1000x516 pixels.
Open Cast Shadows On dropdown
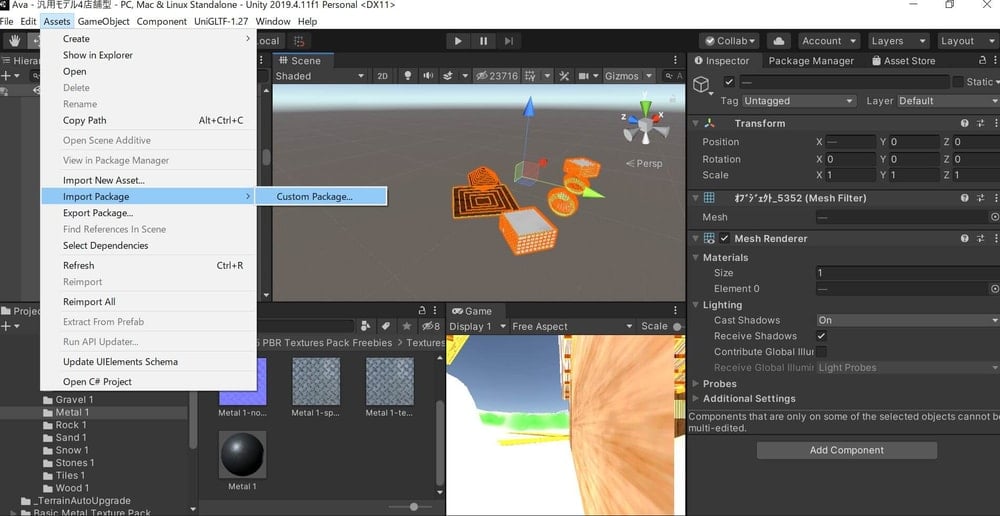908,320
